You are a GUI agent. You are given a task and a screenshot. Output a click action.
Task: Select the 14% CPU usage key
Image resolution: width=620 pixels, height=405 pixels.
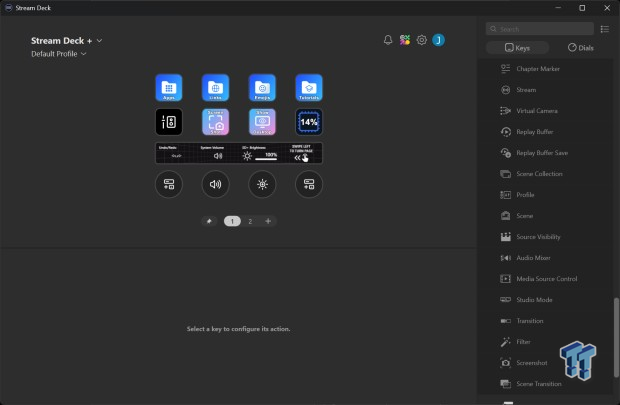309,122
